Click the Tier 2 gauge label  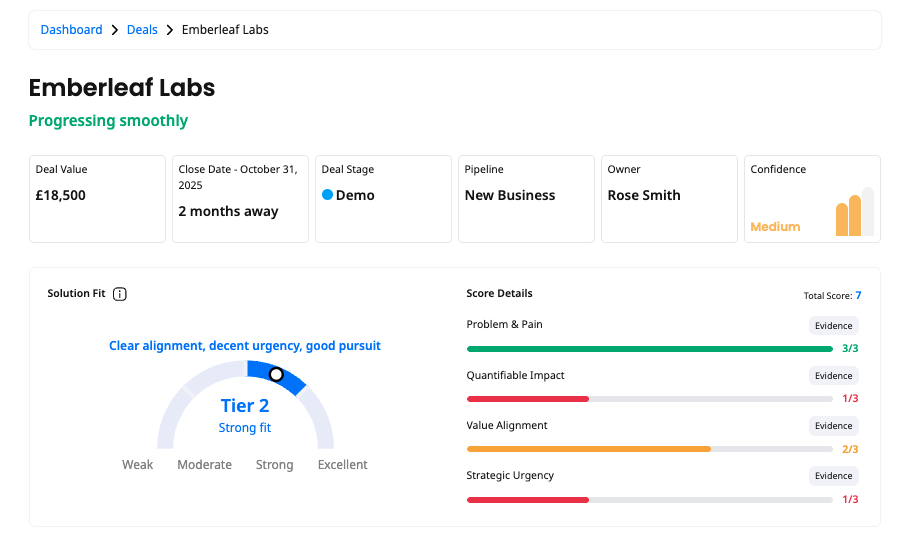click(245, 406)
